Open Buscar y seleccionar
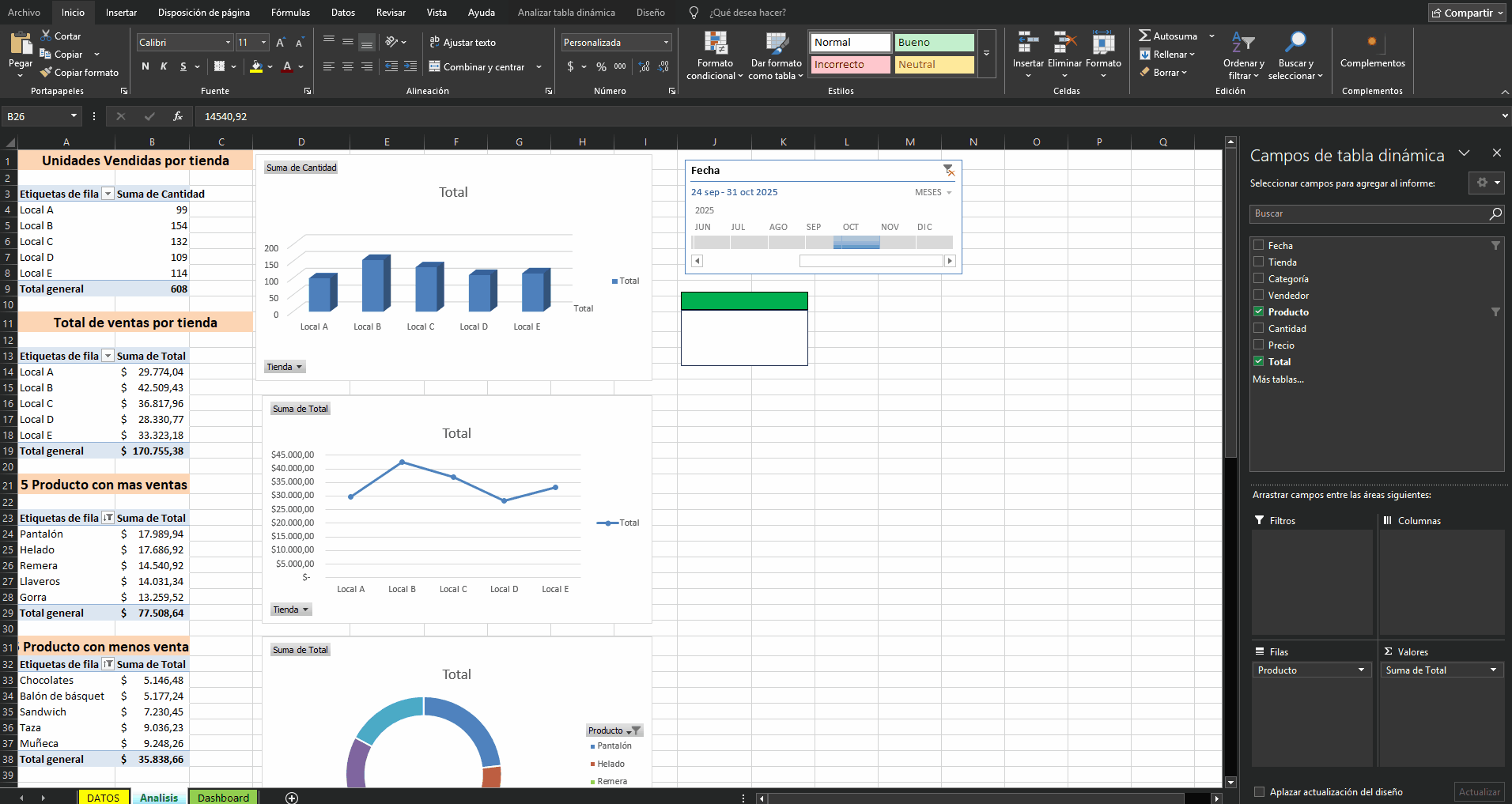Viewport: 1512px width, 804px height. pos(1295,55)
